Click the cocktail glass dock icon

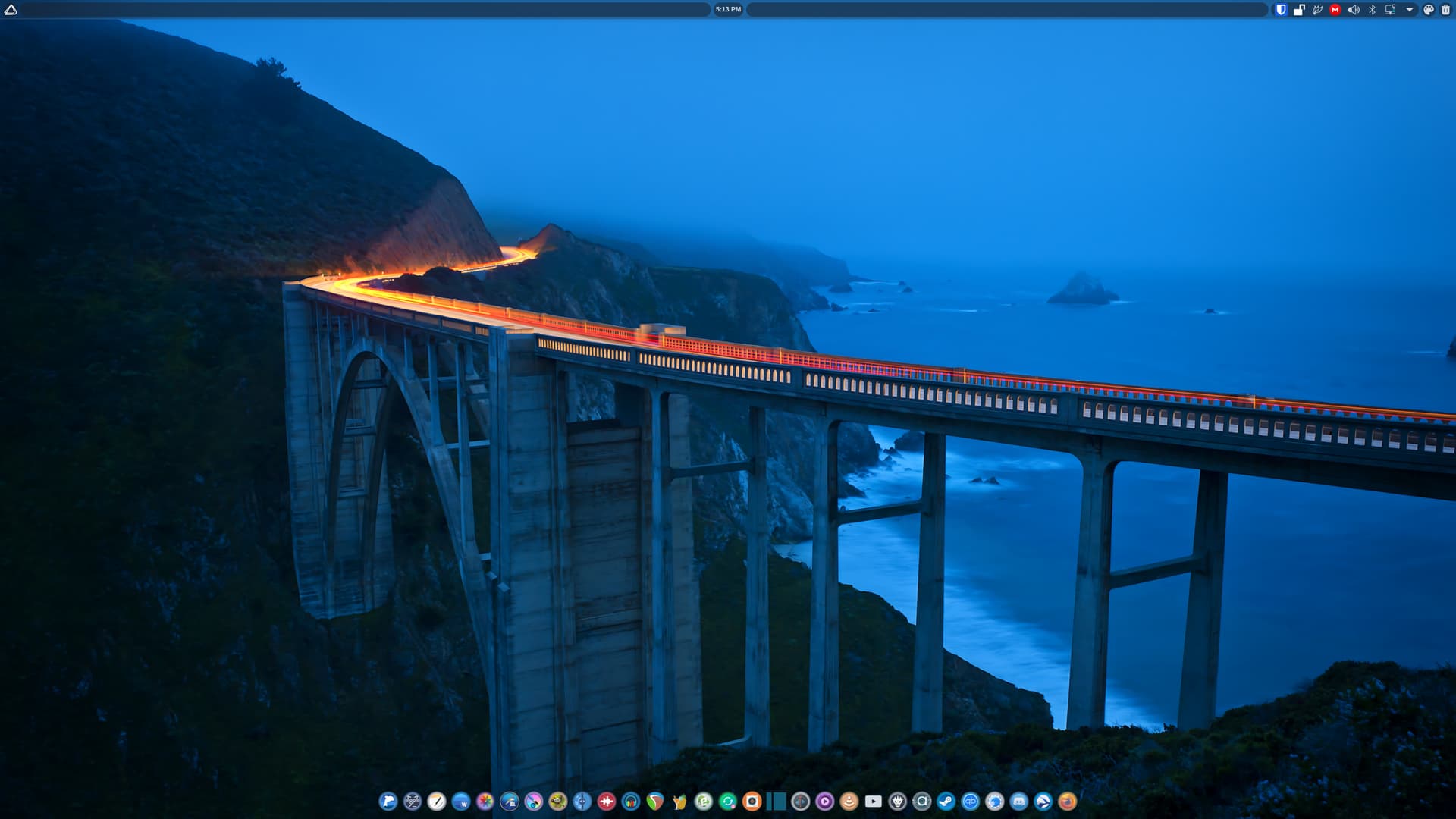point(679,802)
